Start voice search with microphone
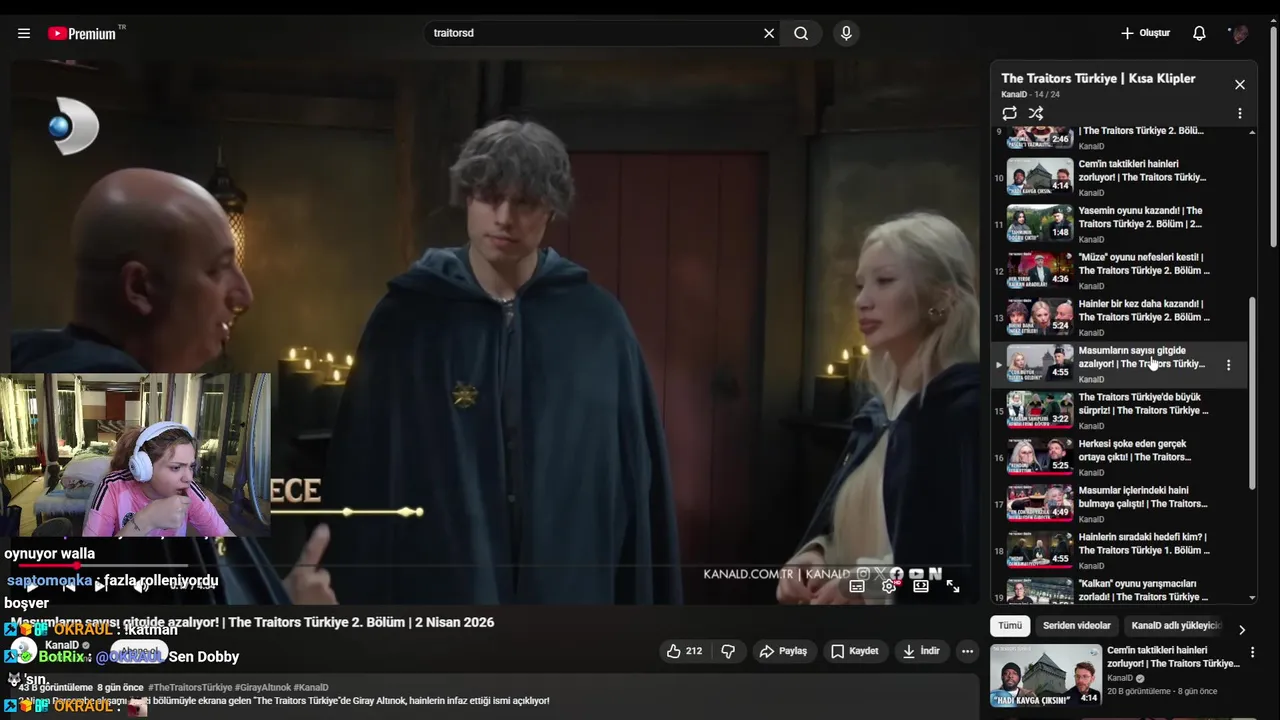The height and width of the screenshot is (720, 1280). click(846, 33)
